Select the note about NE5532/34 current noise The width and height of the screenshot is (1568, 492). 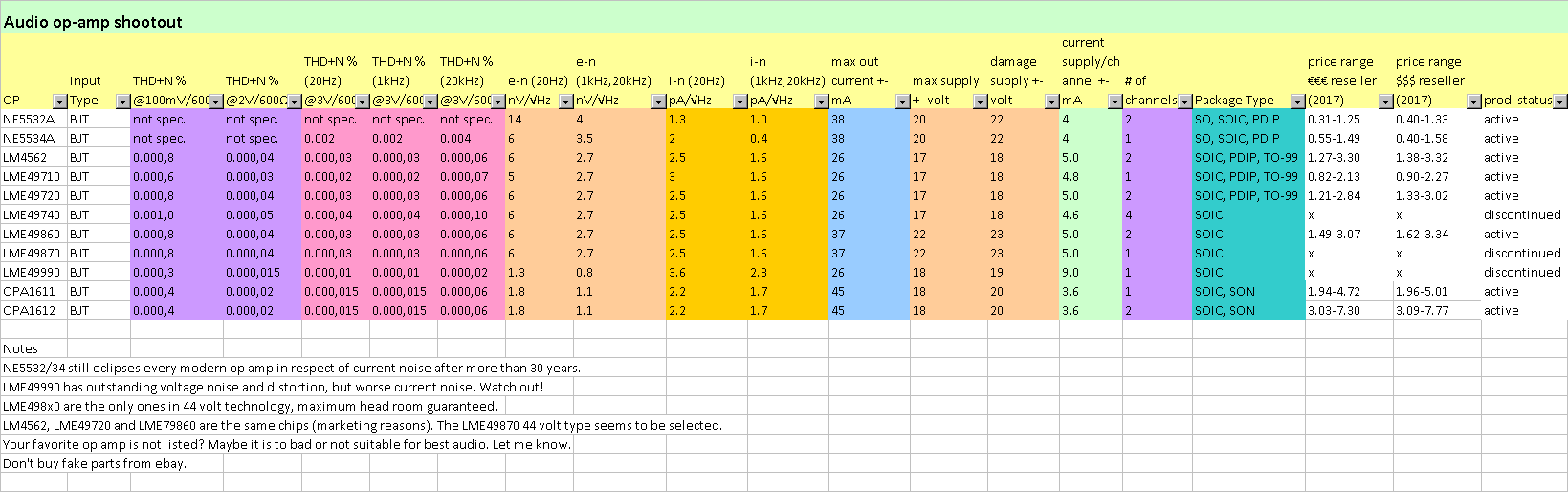[292, 369]
